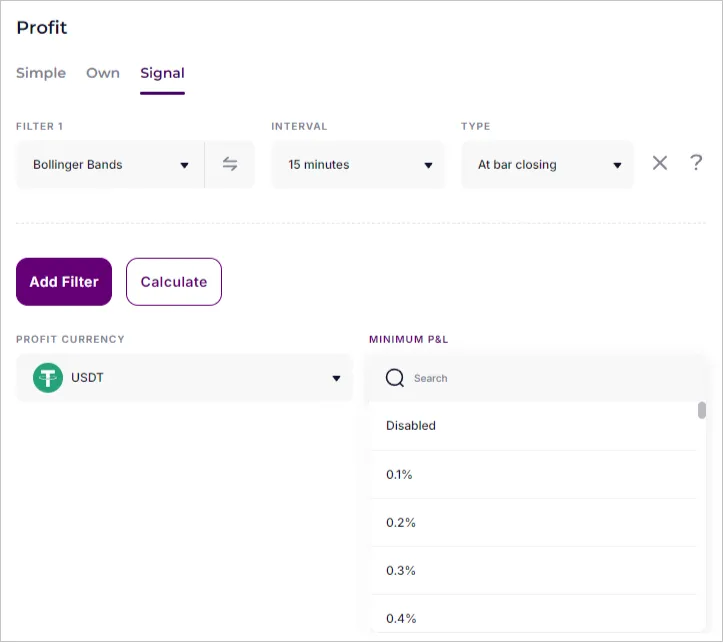This screenshot has width=723, height=642.
Task: Expand the 15 minutes interval dropdown
Action: [x=358, y=165]
